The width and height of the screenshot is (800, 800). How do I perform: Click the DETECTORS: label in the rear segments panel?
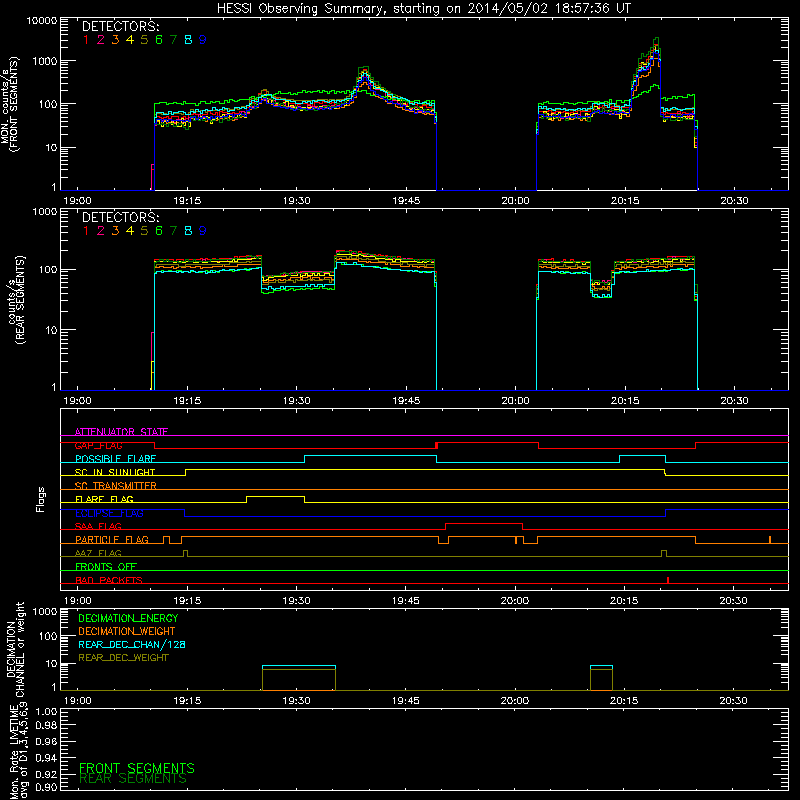pos(120,217)
